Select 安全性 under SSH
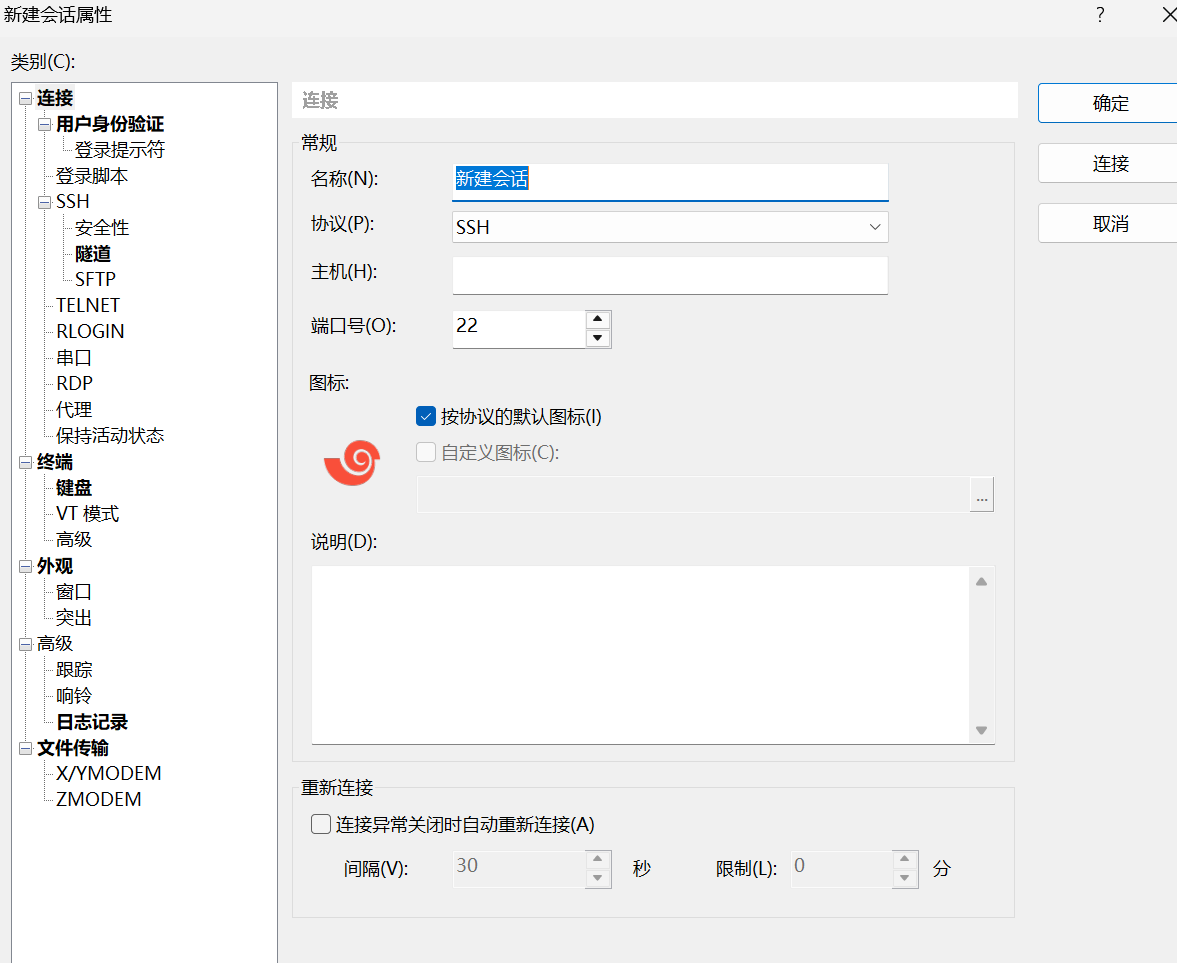This screenshot has width=1177, height=963. point(102,227)
